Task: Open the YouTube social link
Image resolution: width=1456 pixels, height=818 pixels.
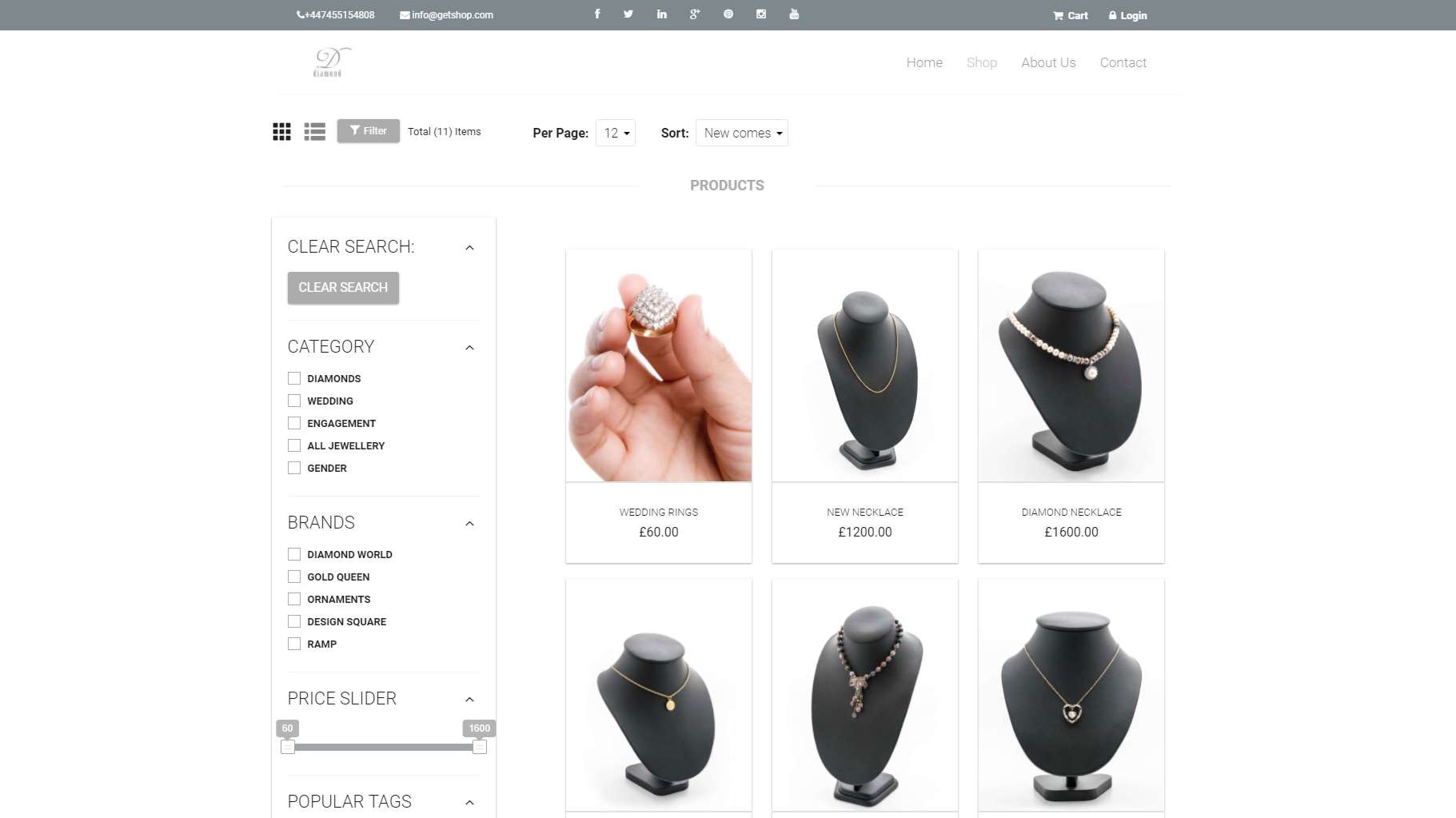Action: pyautogui.click(x=793, y=14)
